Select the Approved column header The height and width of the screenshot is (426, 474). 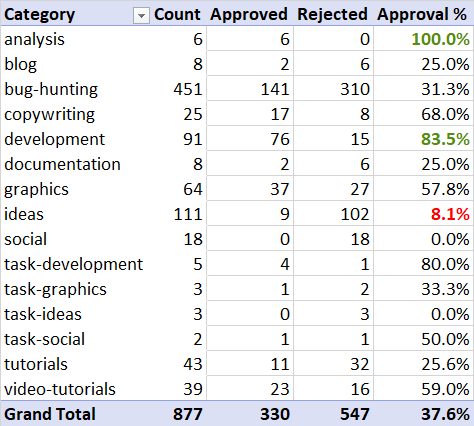tap(249, 15)
